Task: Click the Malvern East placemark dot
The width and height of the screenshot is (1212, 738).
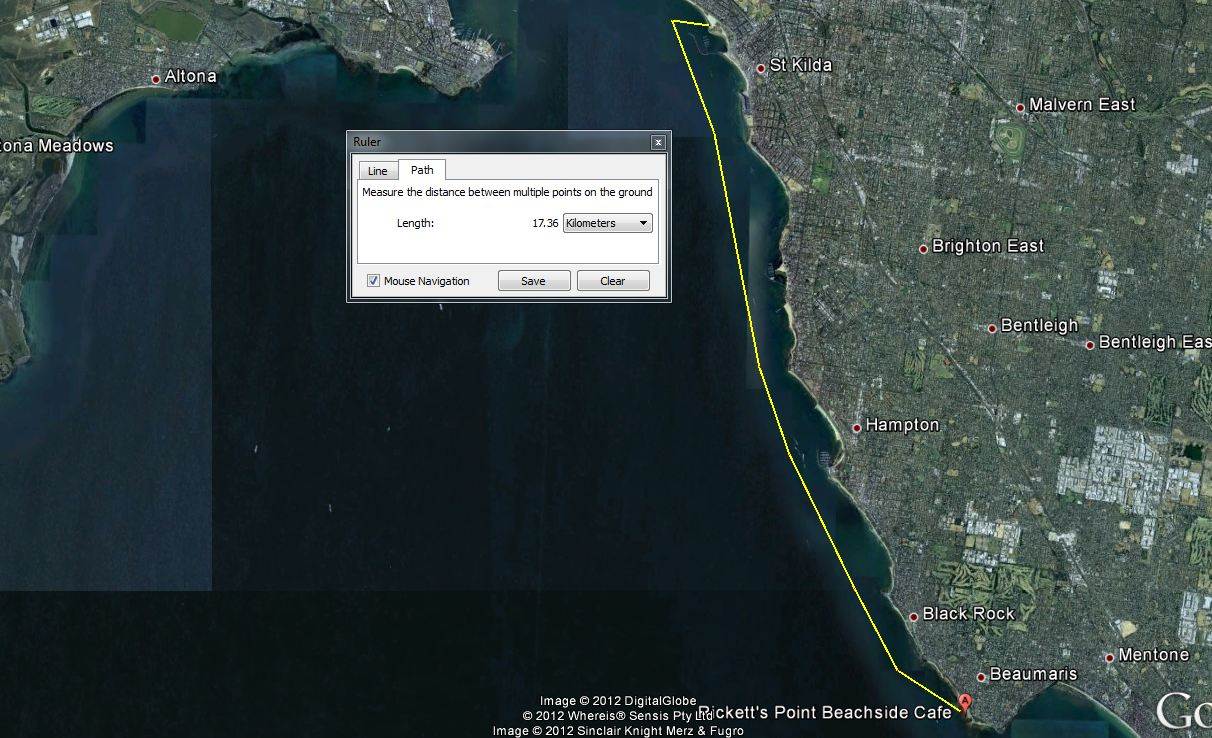Action: point(1019,104)
